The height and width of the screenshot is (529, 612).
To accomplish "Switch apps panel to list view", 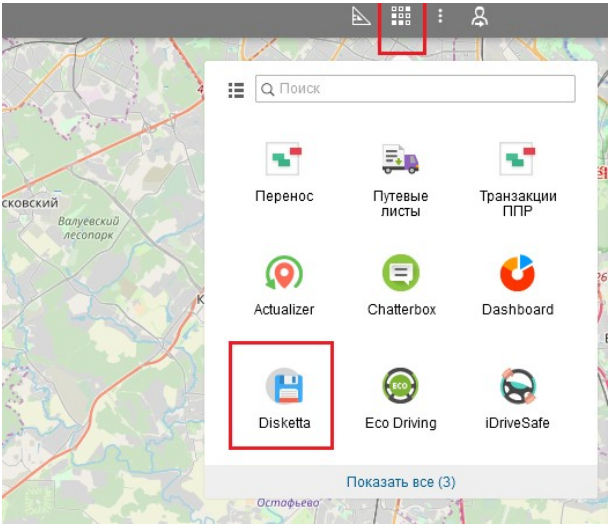I will point(236,90).
